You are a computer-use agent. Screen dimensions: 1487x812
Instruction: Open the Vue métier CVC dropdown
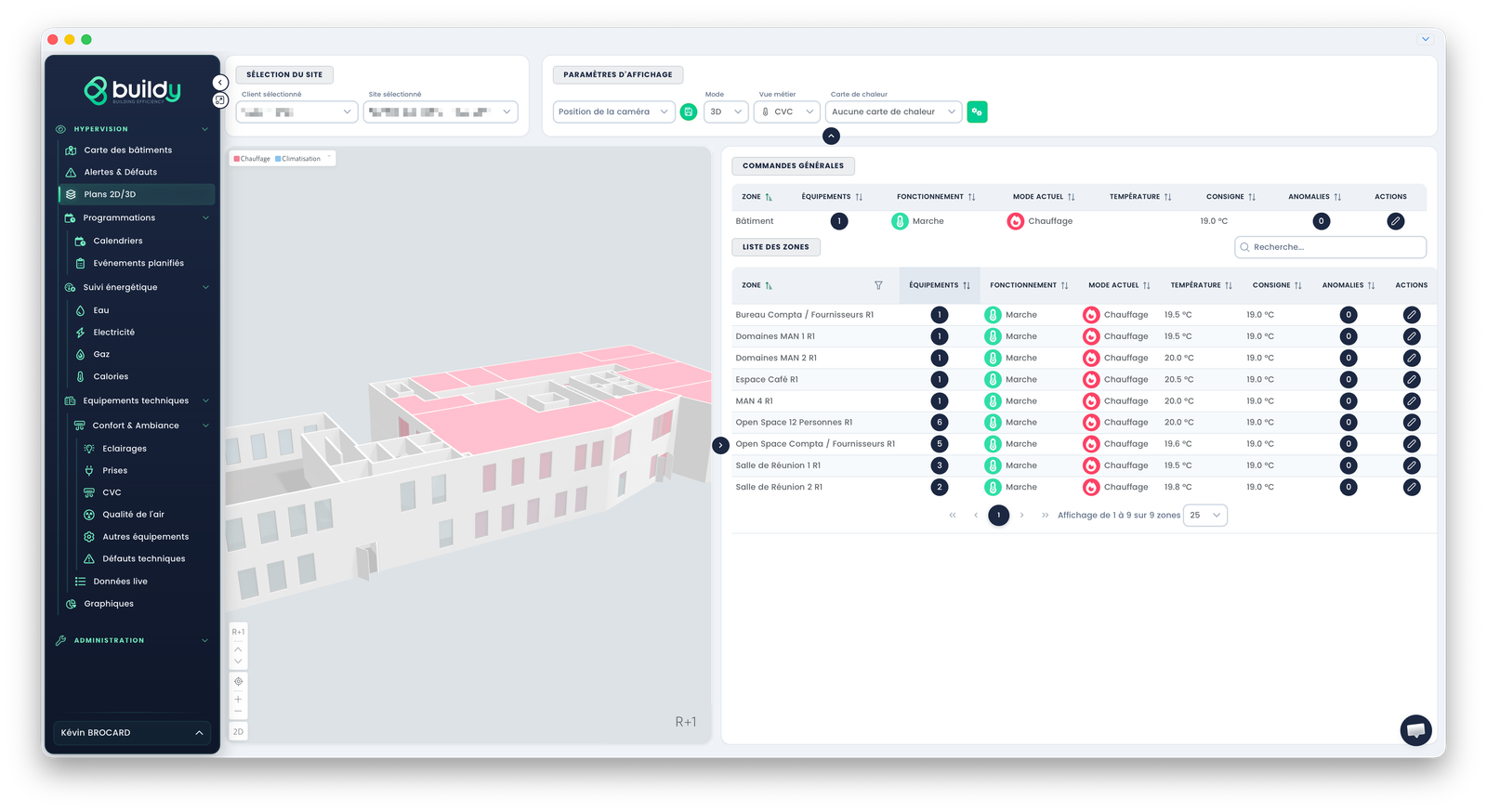pos(786,111)
